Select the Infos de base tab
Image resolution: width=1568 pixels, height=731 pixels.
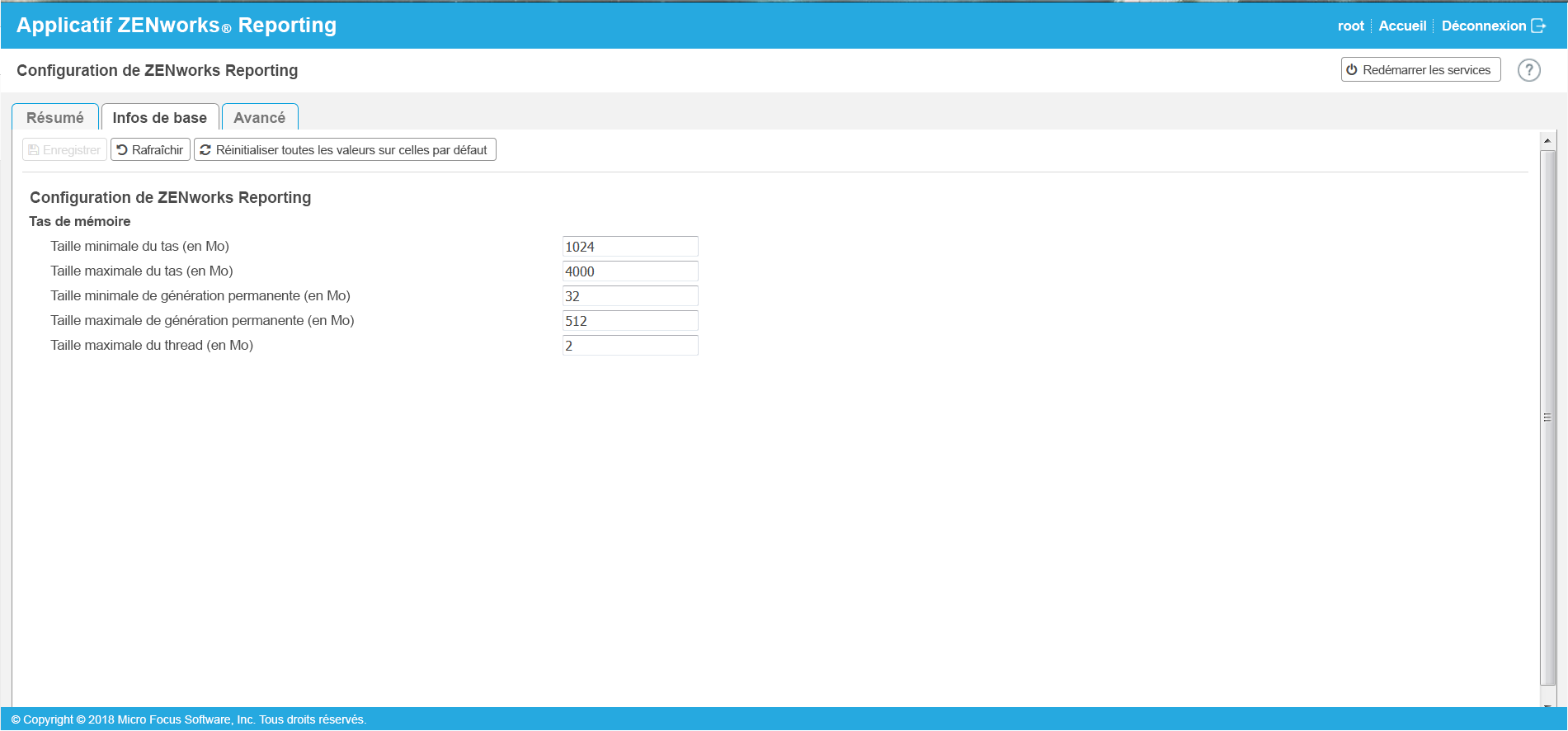coord(160,117)
